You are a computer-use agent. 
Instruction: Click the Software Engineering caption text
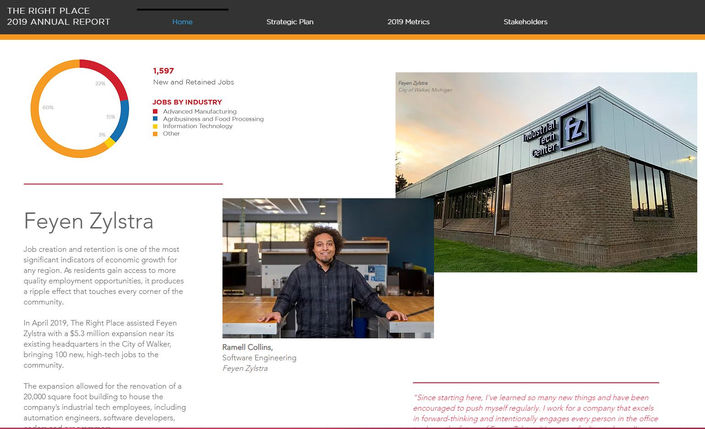point(259,358)
